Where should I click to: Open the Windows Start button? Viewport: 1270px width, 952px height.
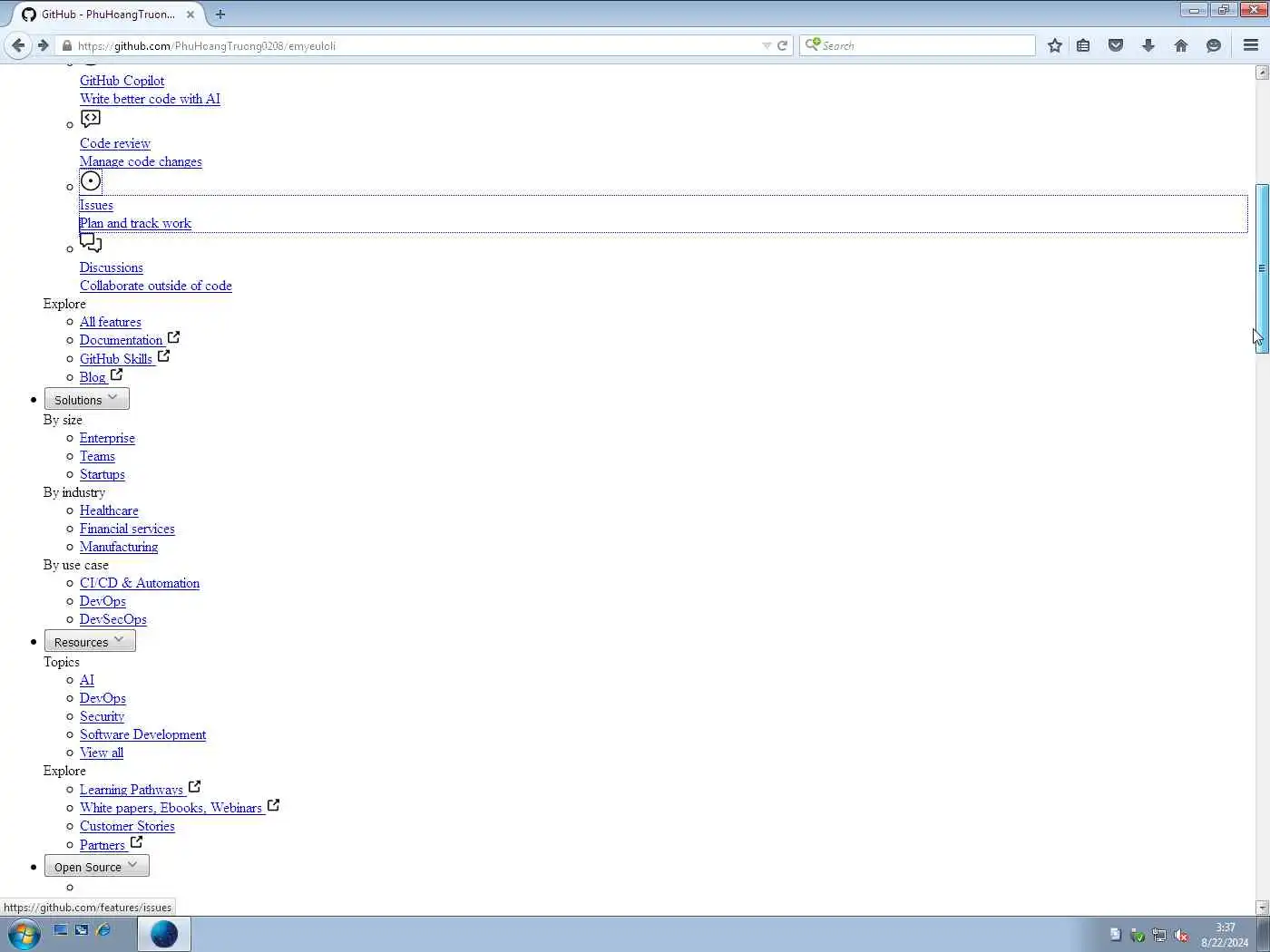(x=24, y=934)
